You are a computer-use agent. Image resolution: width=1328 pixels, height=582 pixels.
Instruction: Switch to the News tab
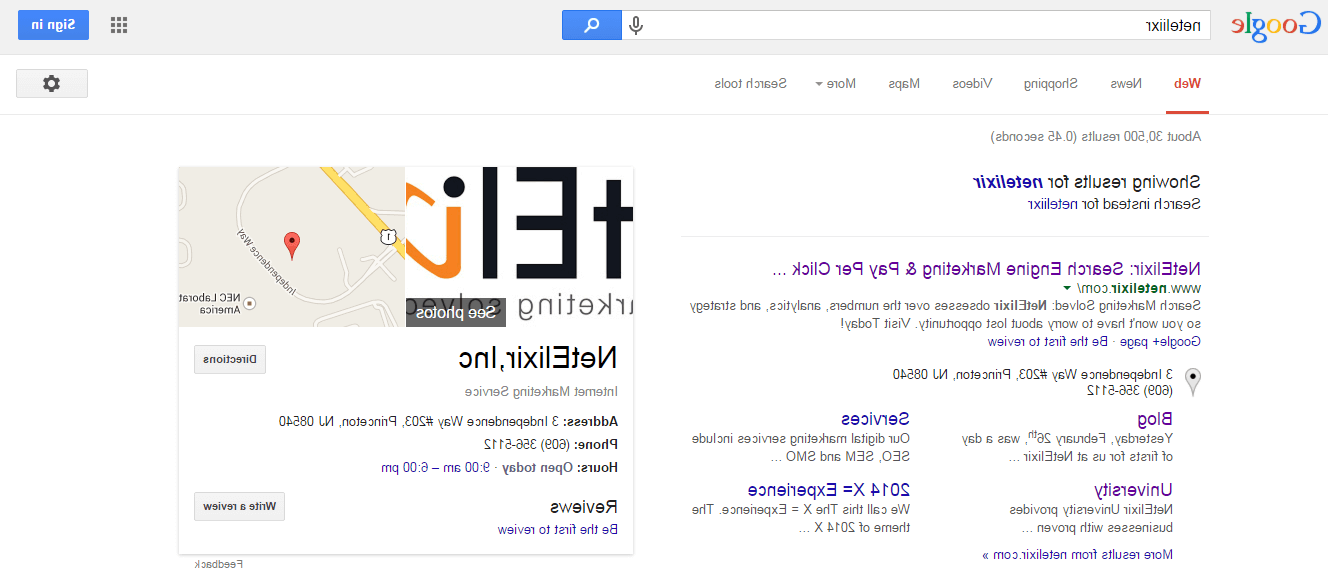point(1126,84)
